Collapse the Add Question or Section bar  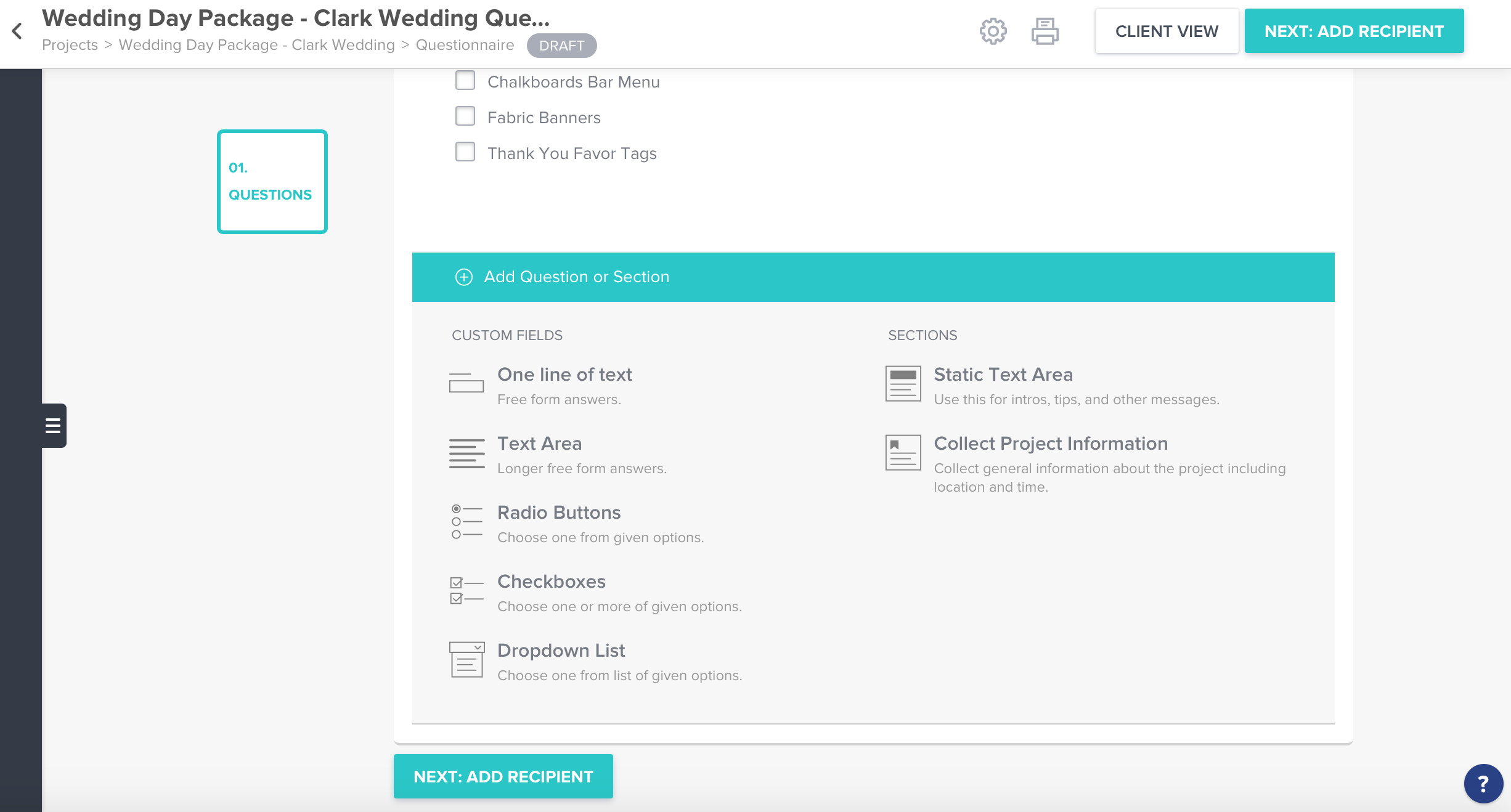[x=873, y=277]
